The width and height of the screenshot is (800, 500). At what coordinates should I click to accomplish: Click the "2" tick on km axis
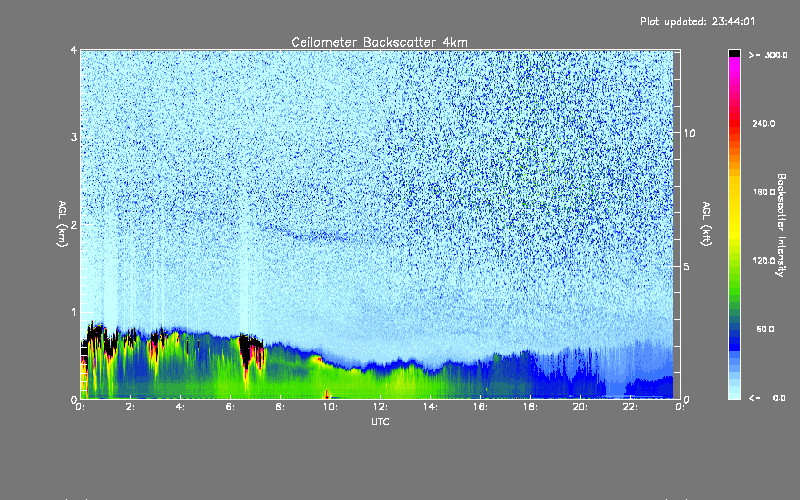coord(74,225)
